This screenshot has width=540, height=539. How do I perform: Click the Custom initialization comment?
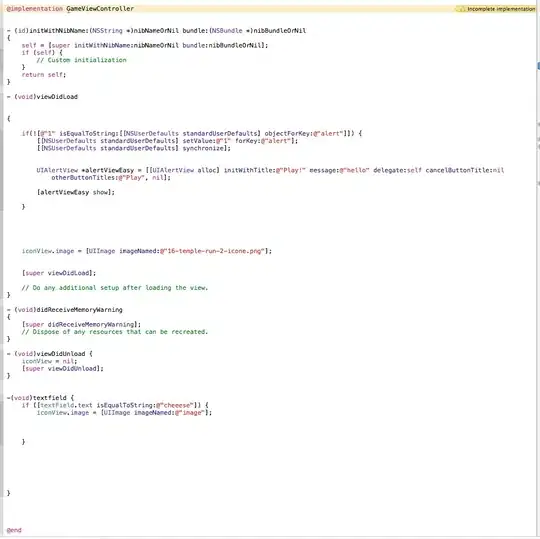tap(82, 60)
